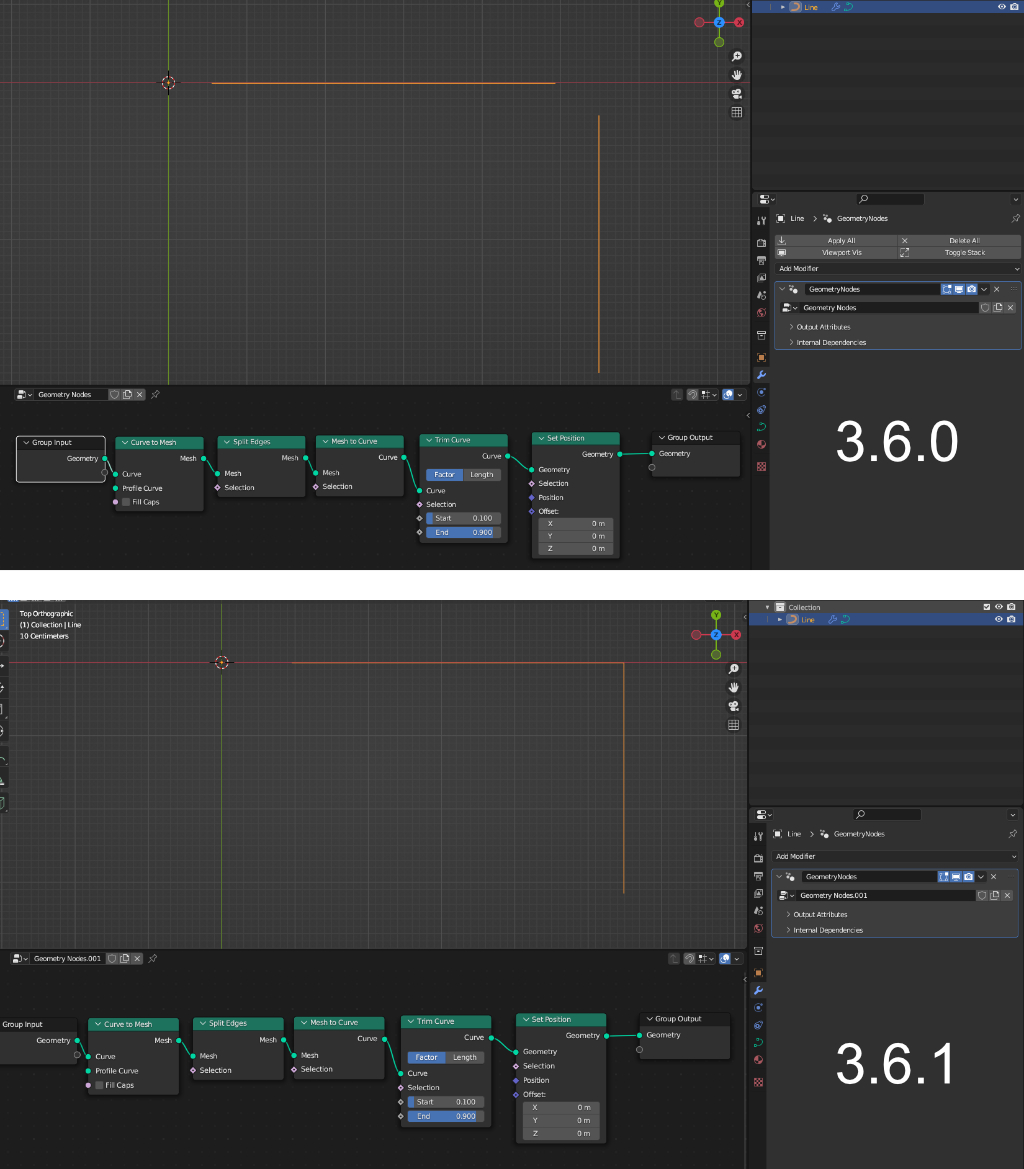Toggle viewport display on the 3.6.1 modifier
This screenshot has height=1169, width=1024.
[x=956, y=877]
